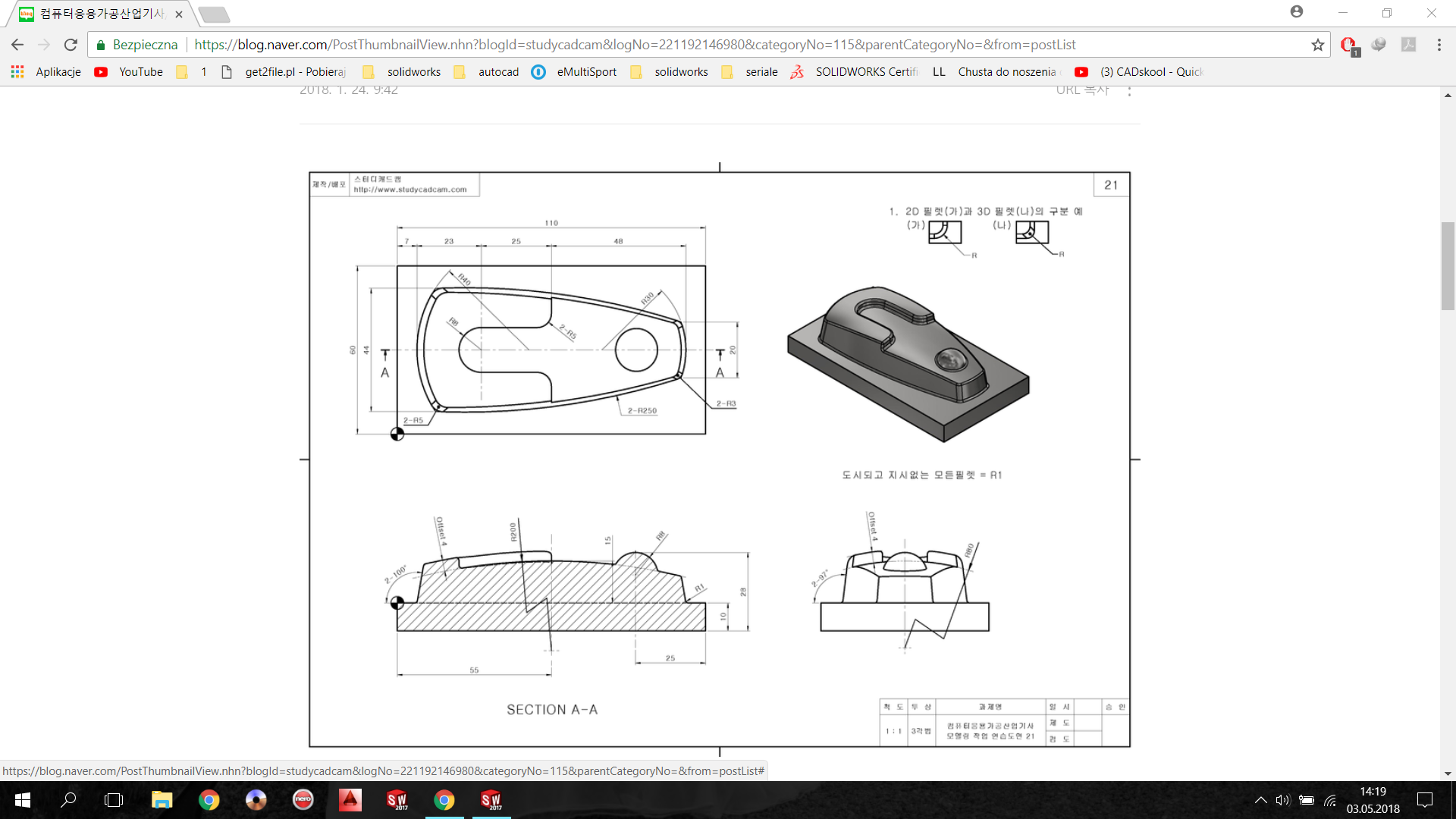Click the technical drawing image
Image resolution: width=1456 pixels, height=819 pixels.
click(x=720, y=460)
